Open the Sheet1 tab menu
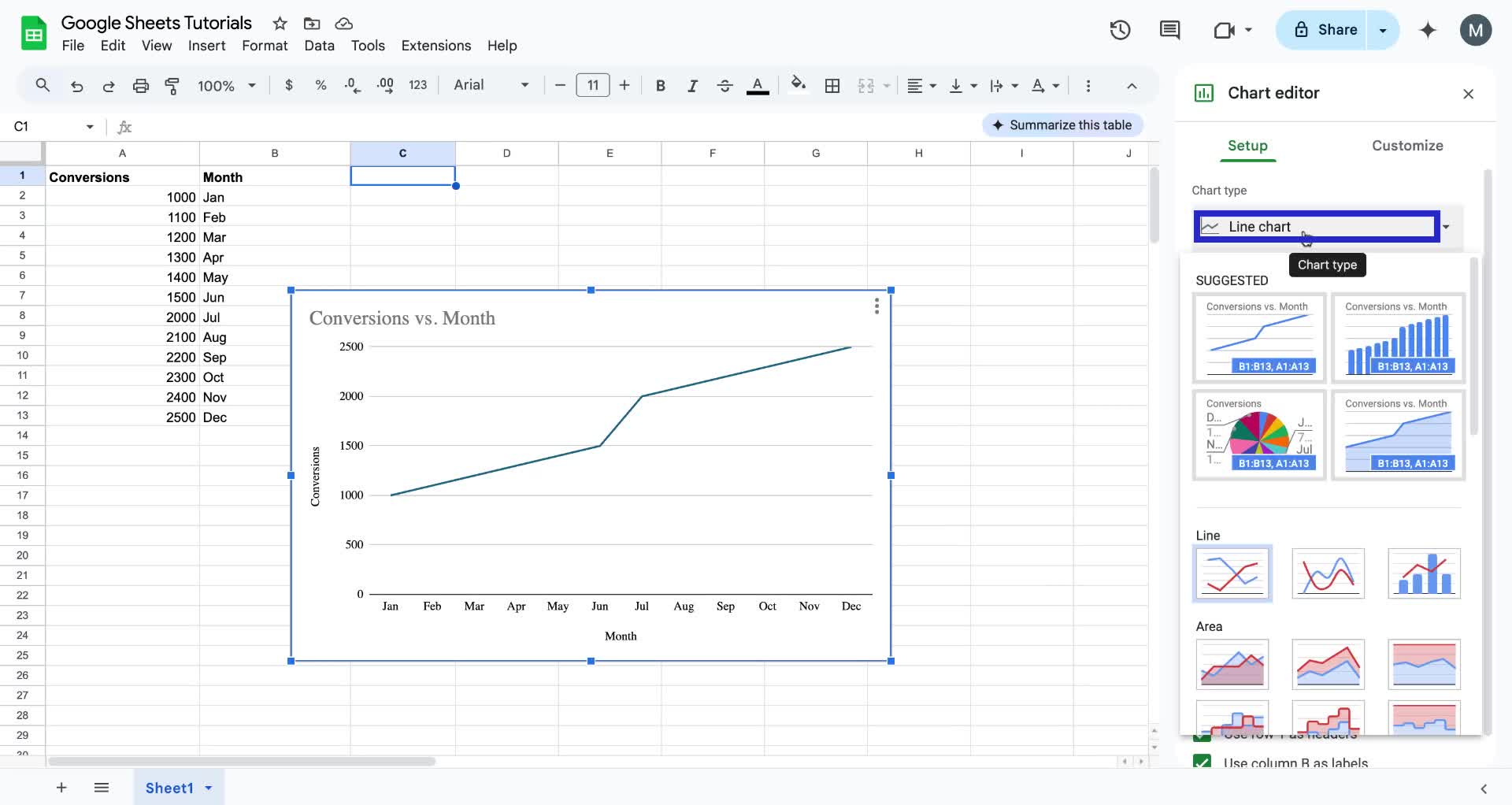Viewport: 1512px width, 805px height. pyautogui.click(x=208, y=788)
